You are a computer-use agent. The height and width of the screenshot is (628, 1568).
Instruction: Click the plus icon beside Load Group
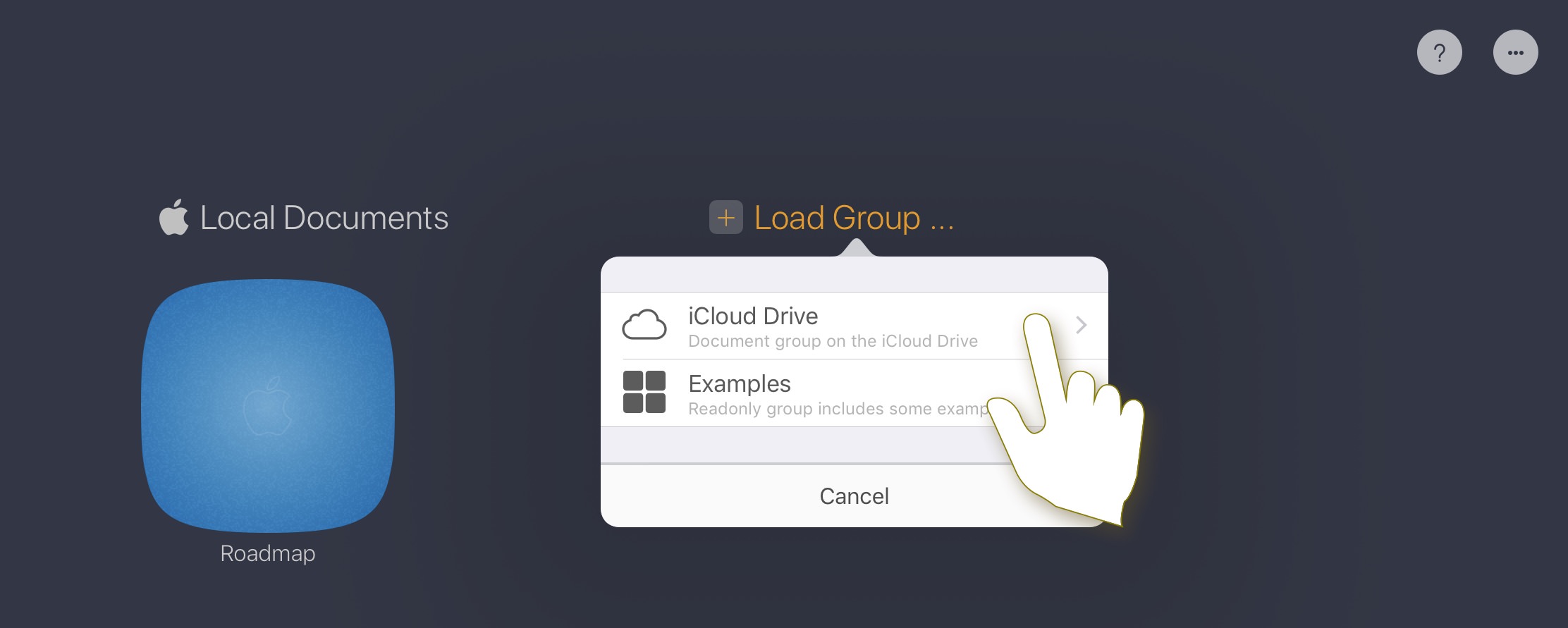pos(725,218)
